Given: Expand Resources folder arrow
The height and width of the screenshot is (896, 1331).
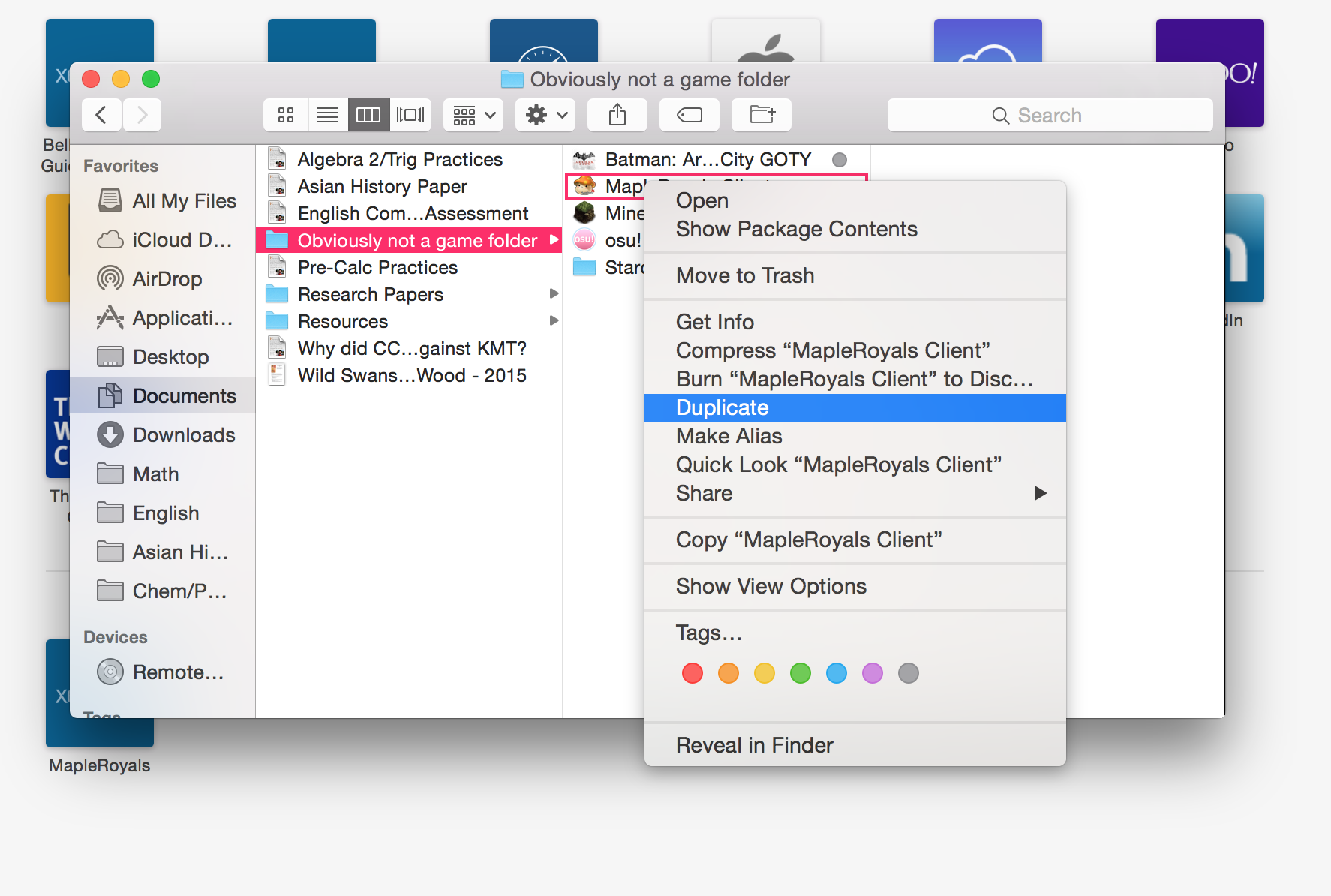Looking at the screenshot, I should tap(554, 320).
